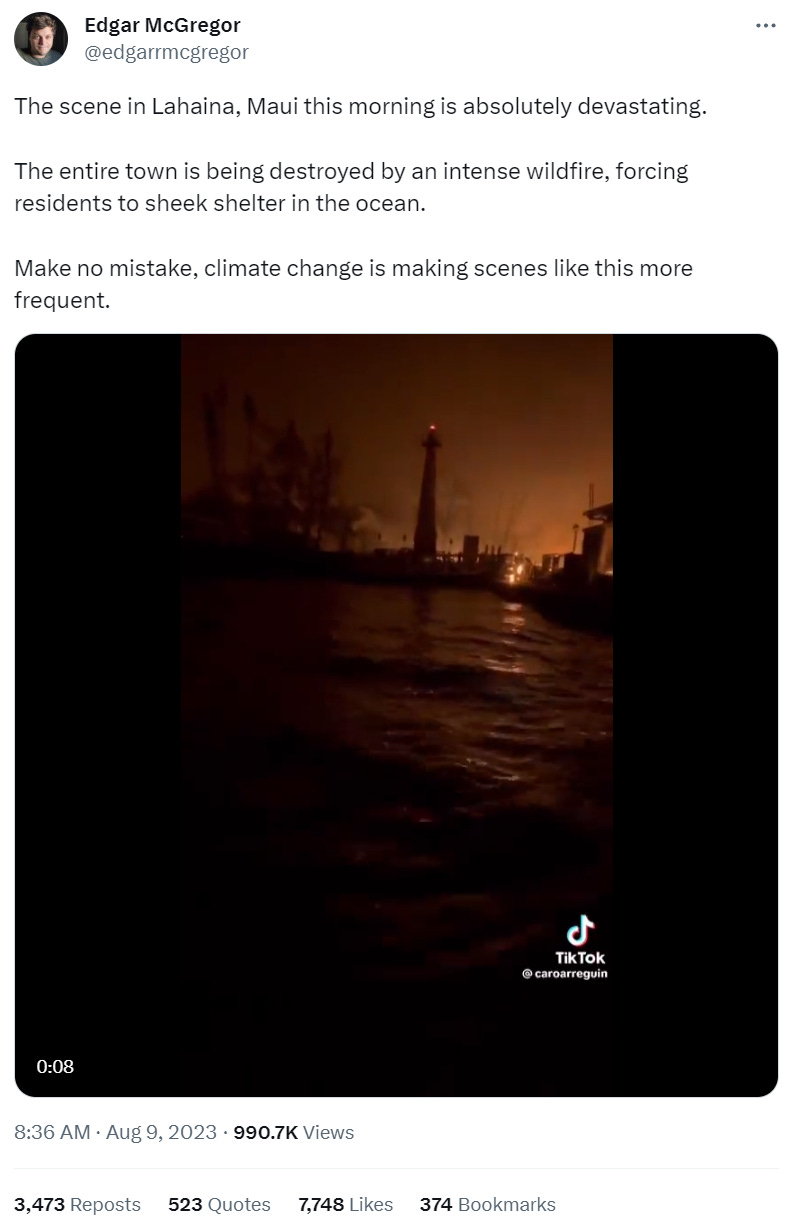
Task: Open the 8:36 AM timestamp link
Action: [x=52, y=1132]
